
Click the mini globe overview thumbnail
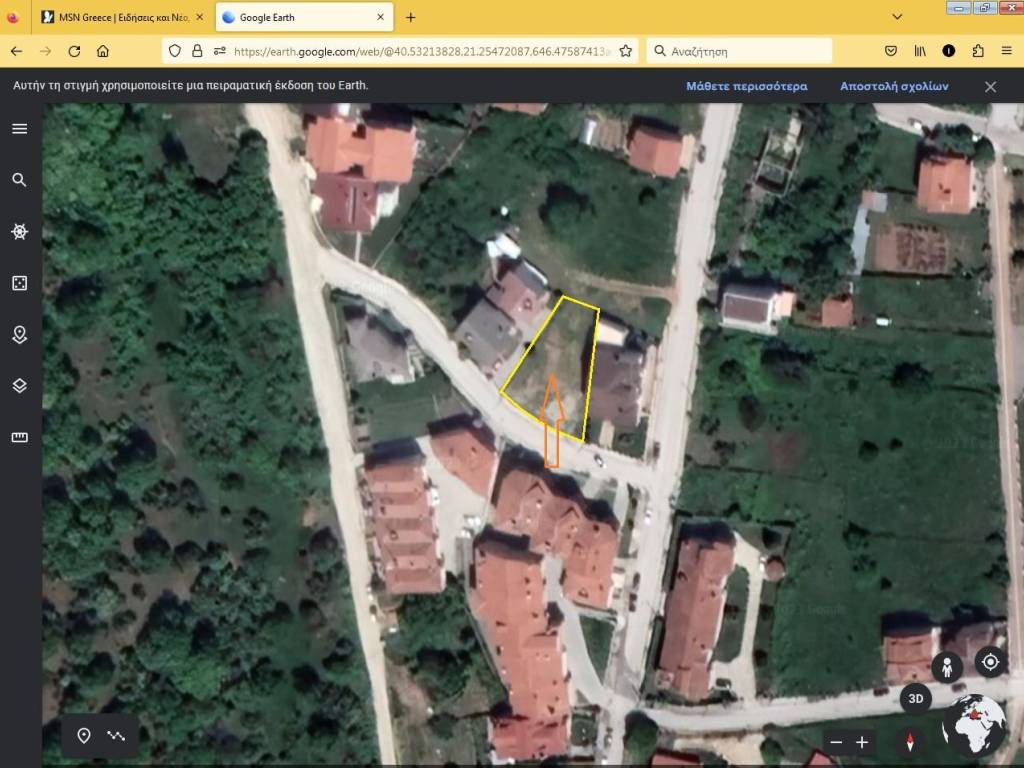coord(974,724)
